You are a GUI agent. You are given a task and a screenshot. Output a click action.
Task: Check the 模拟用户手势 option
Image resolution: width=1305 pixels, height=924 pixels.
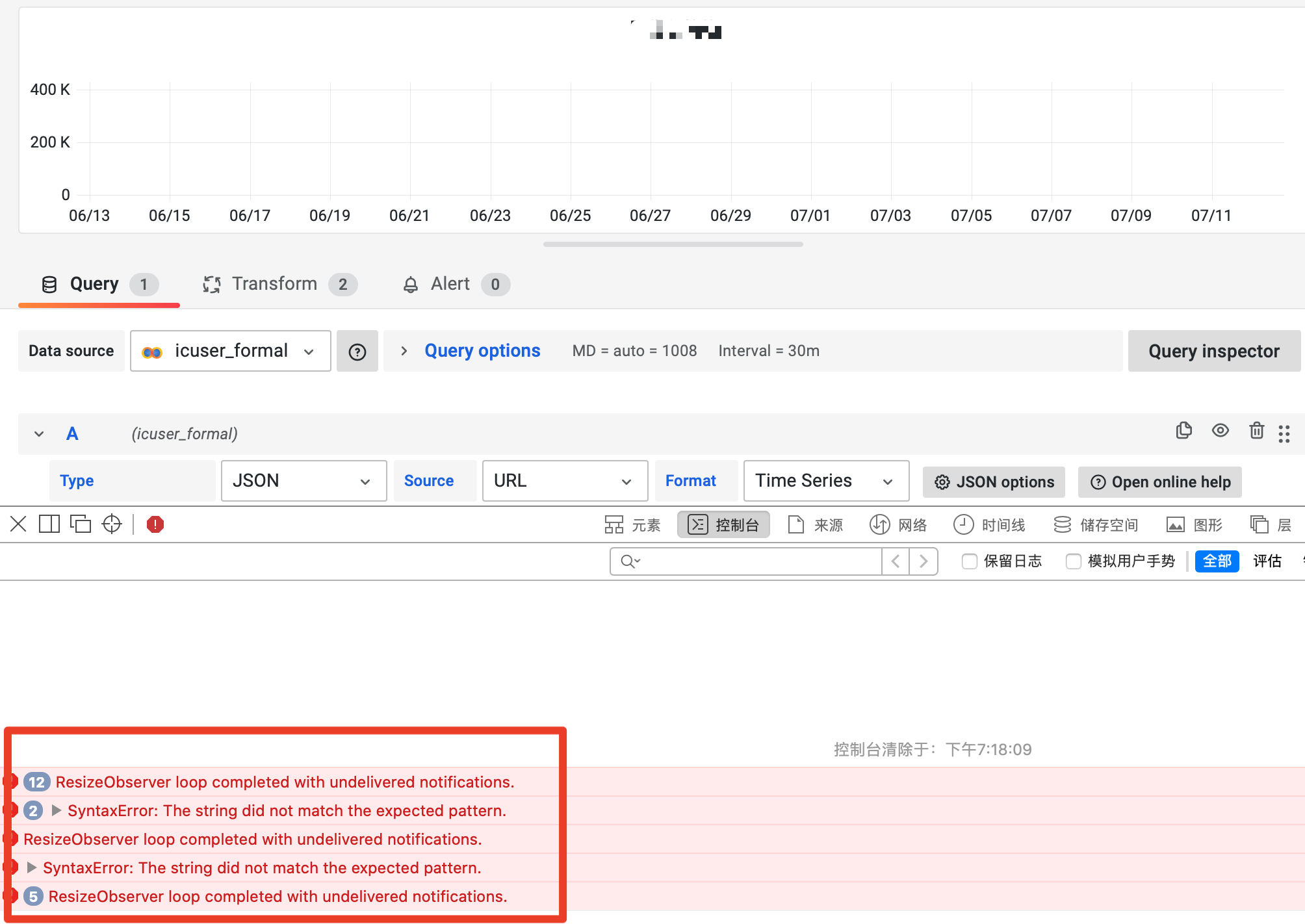click(1072, 561)
